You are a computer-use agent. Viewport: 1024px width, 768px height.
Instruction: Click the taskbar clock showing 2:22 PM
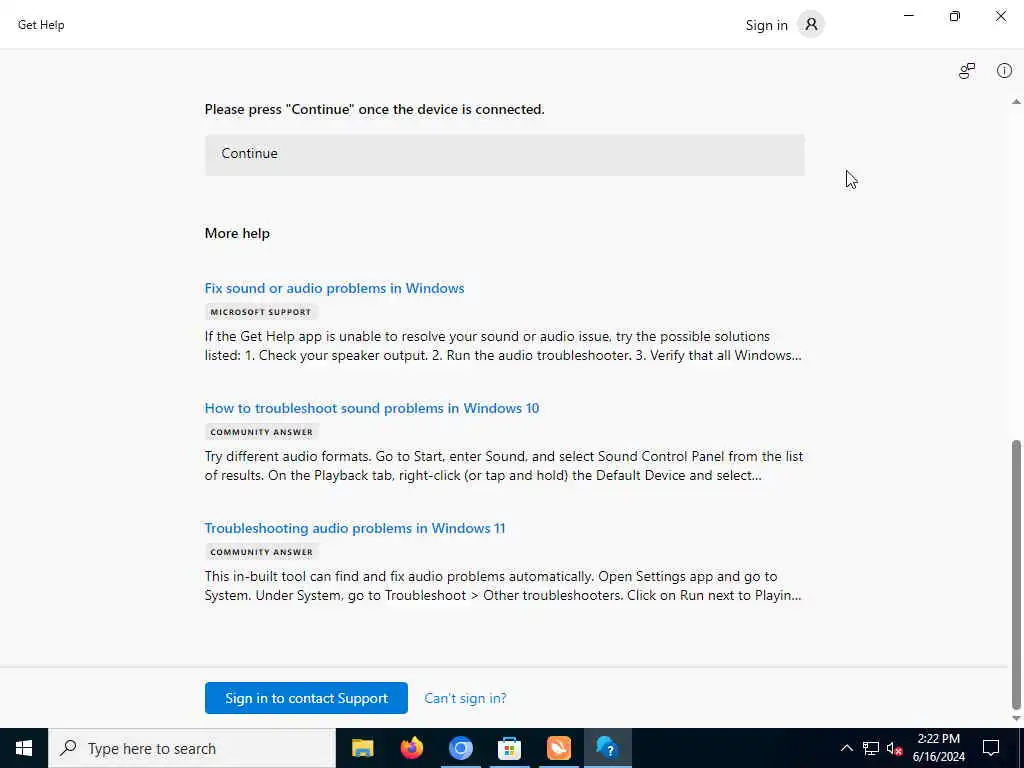point(938,748)
